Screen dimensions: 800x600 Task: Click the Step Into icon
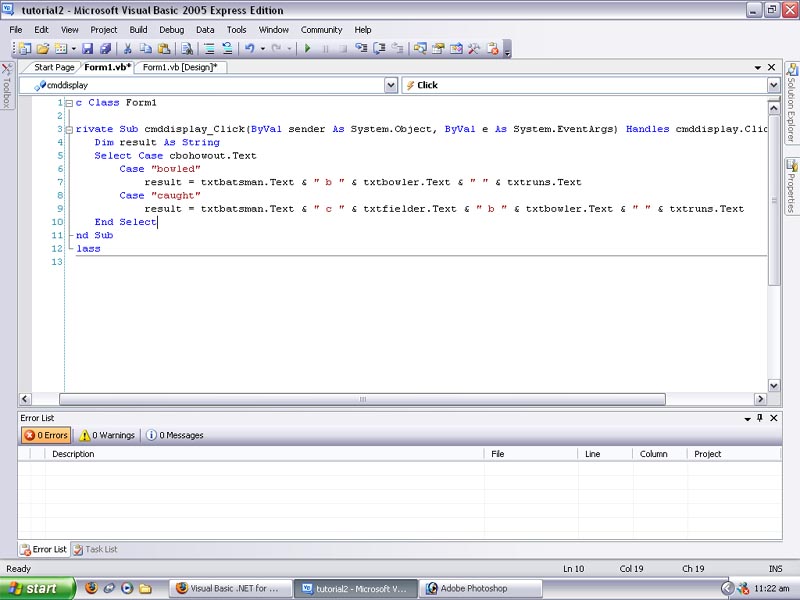click(x=361, y=48)
